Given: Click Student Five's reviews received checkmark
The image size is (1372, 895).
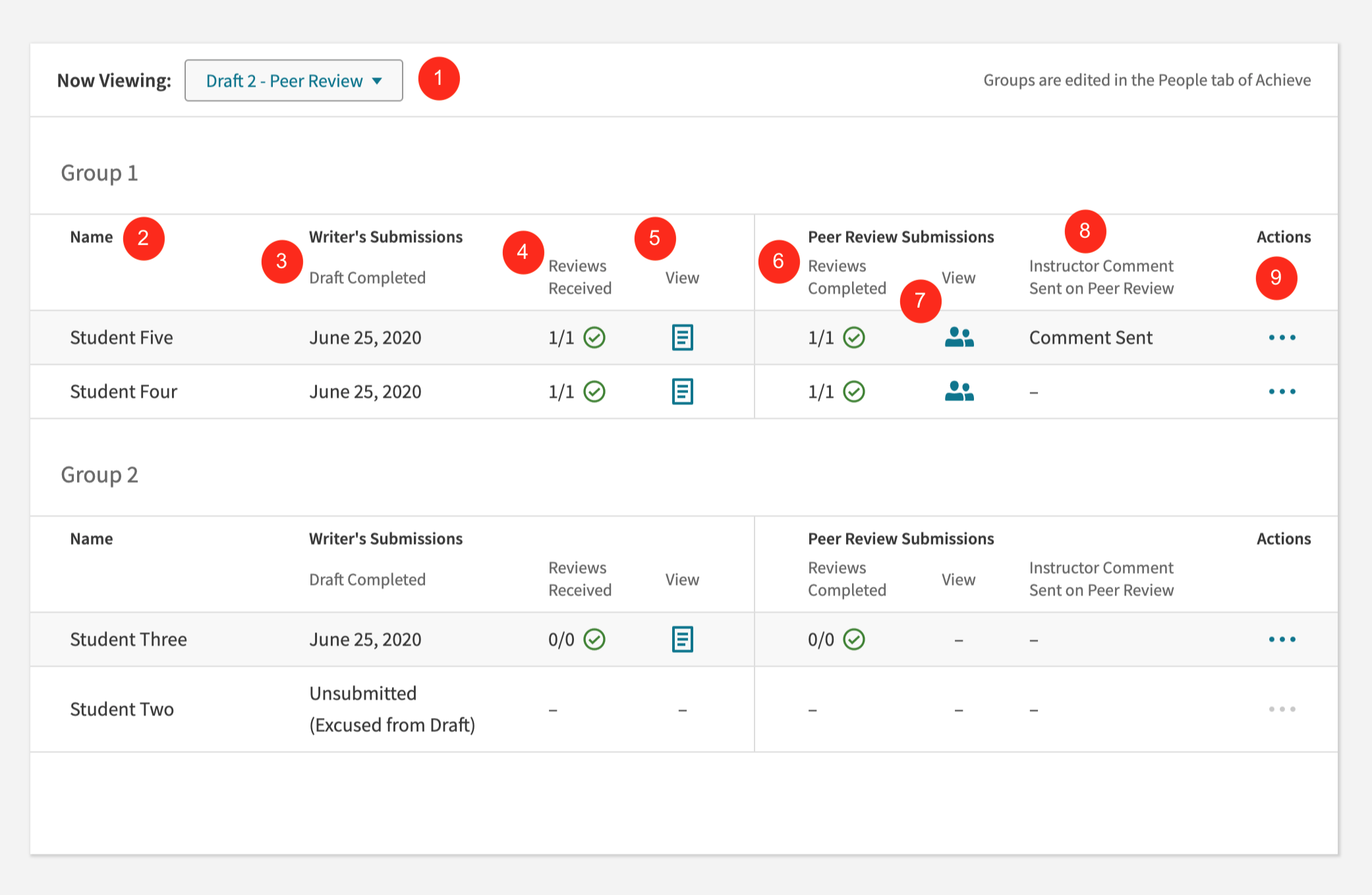Looking at the screenshot, I should pos(594,337).
